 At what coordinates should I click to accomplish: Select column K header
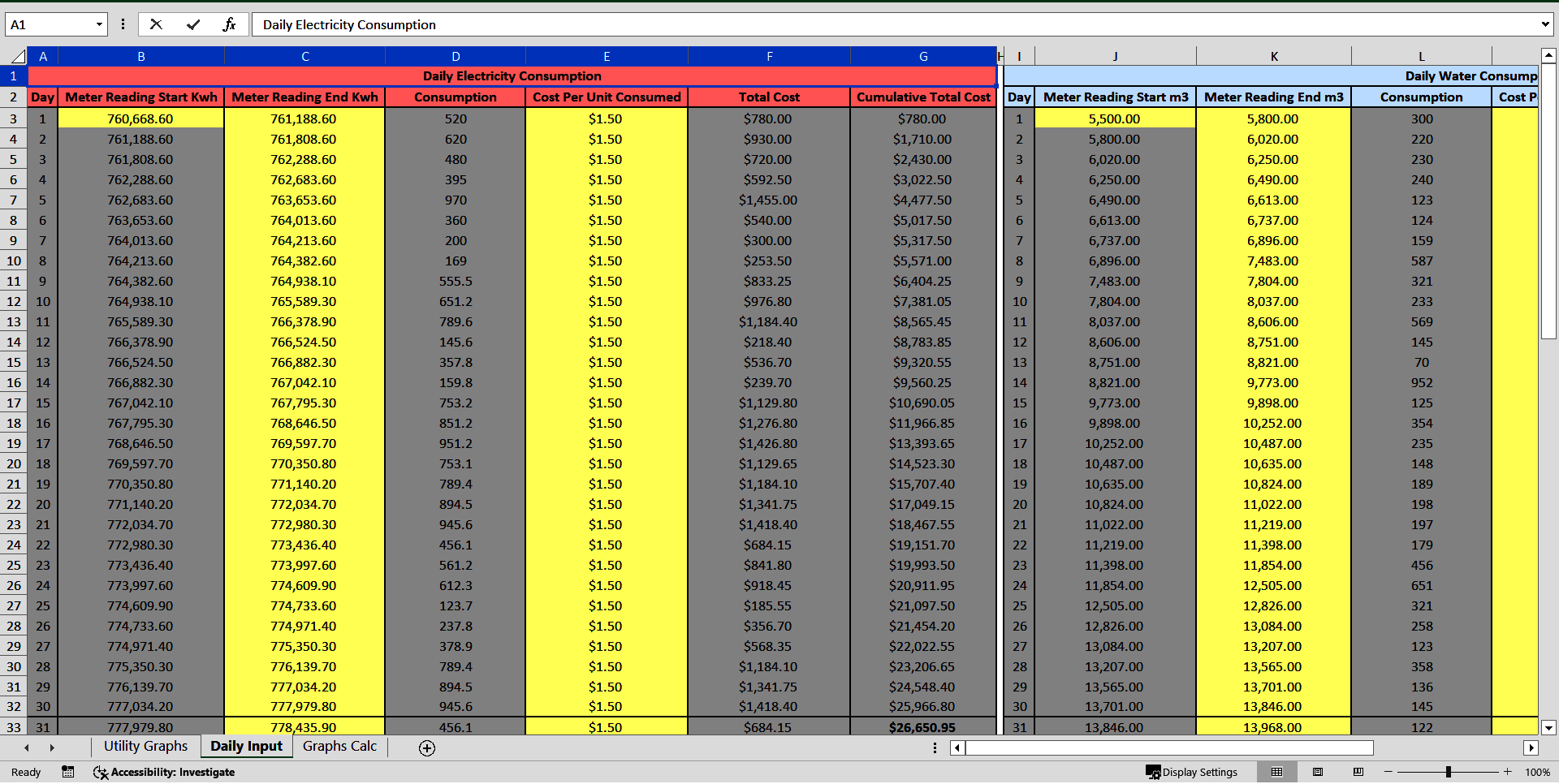(1274, 56)
